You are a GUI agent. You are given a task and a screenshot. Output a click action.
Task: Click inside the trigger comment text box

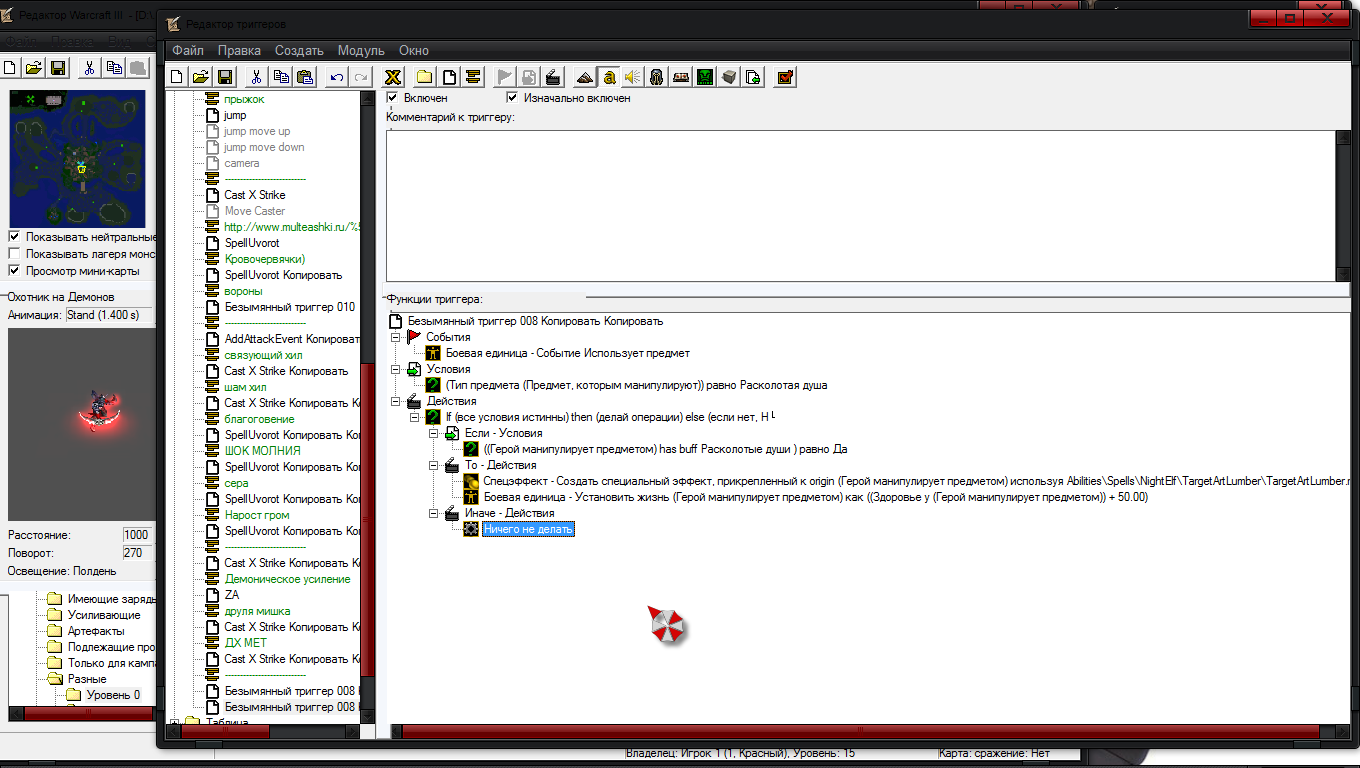[x=860, y=206]
